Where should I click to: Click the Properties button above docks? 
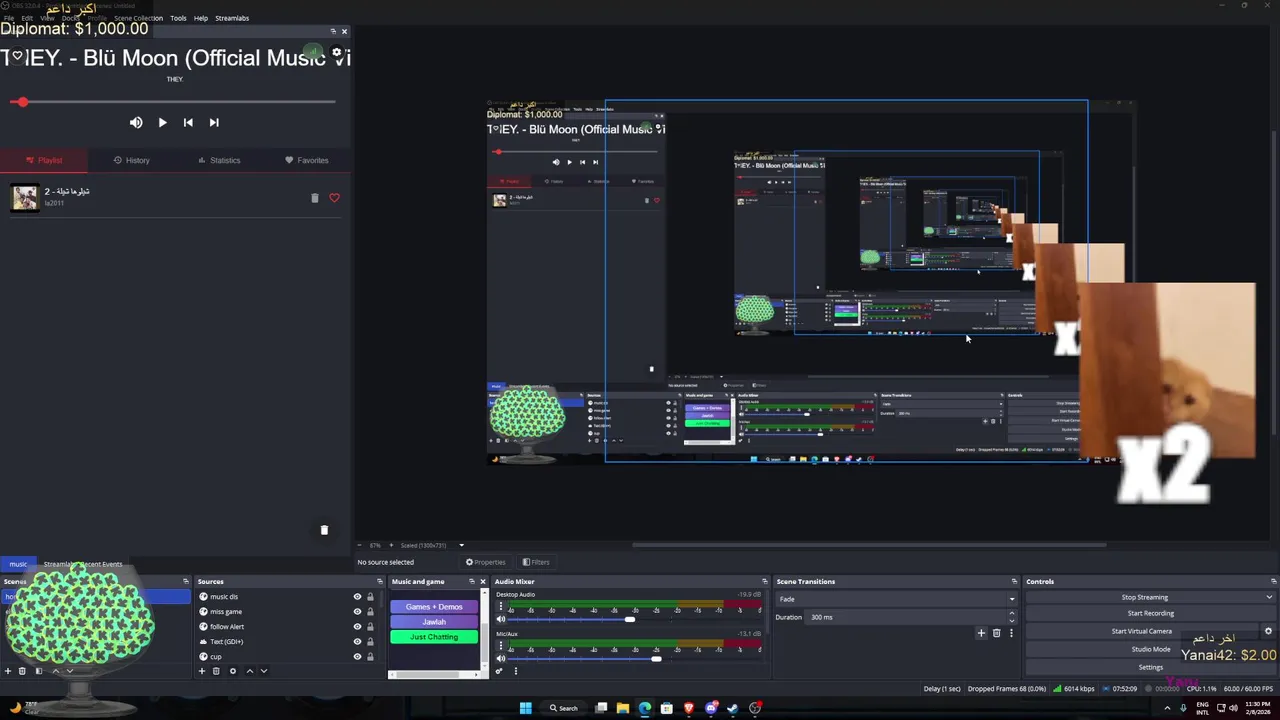(486, 562)
